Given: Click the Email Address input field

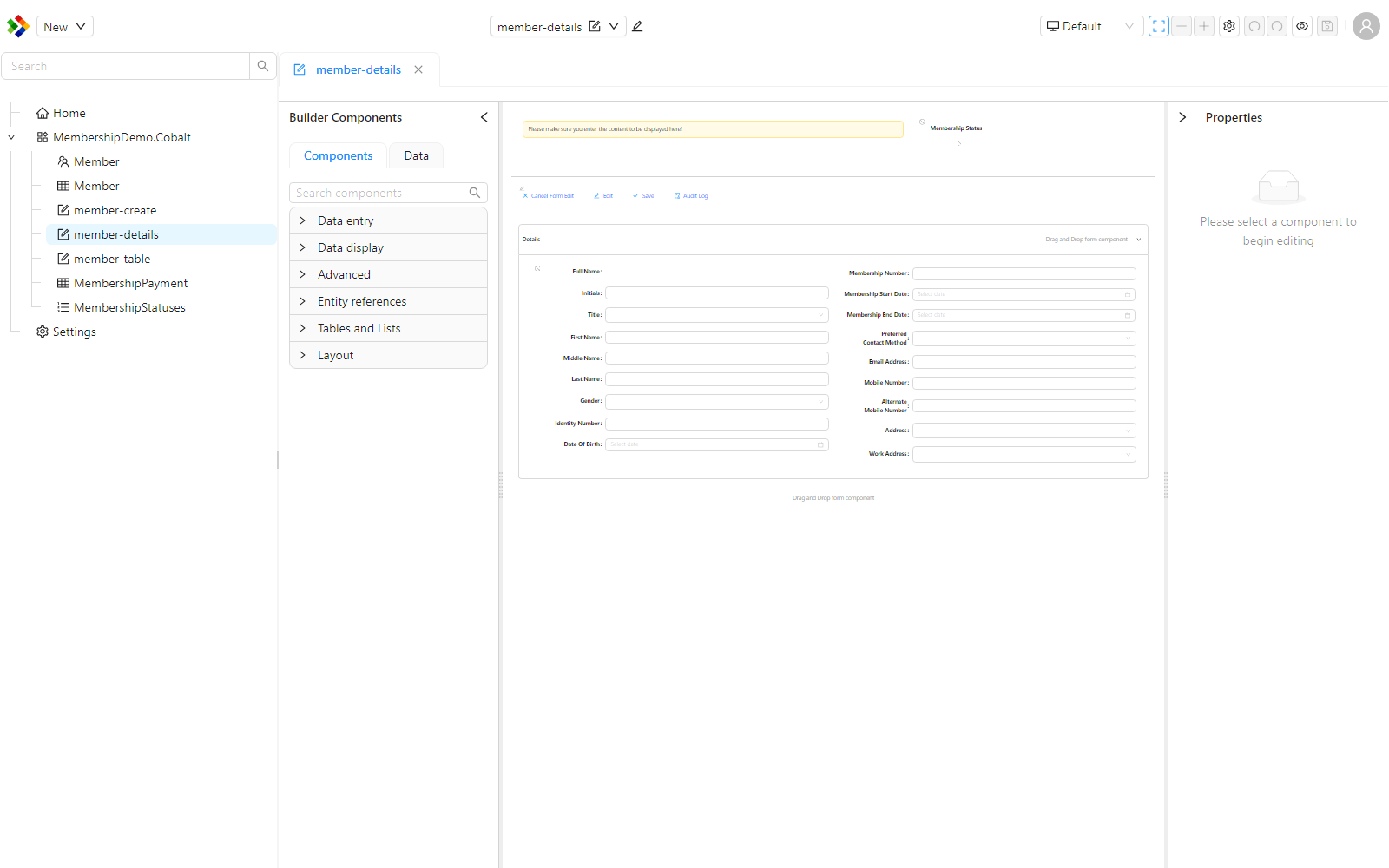Looking at the screenshot, I should [1024, 362].
